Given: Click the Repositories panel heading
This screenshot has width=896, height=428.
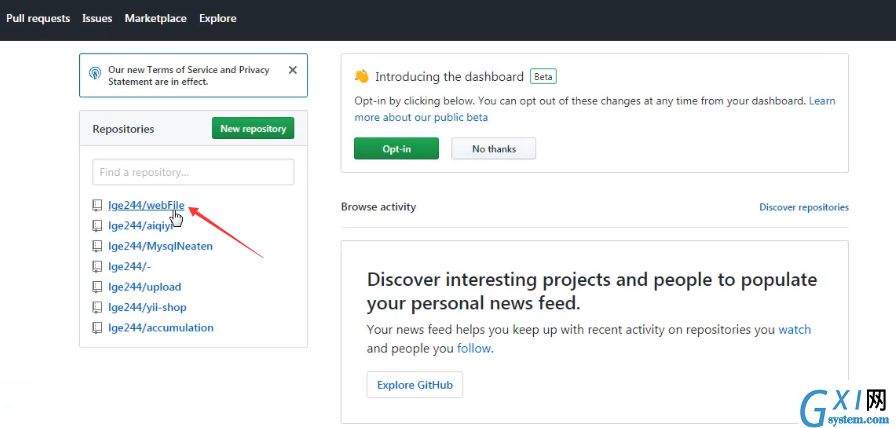Looking at the screenshot, I should 123,129.
